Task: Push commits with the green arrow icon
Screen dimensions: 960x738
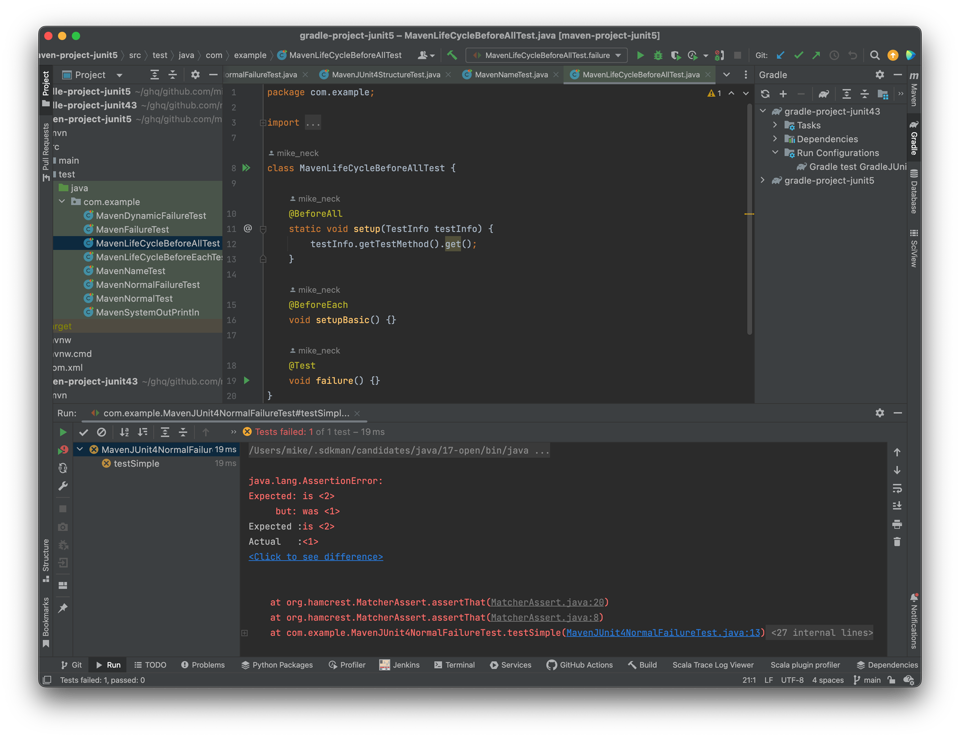Action: coord(816,55)
